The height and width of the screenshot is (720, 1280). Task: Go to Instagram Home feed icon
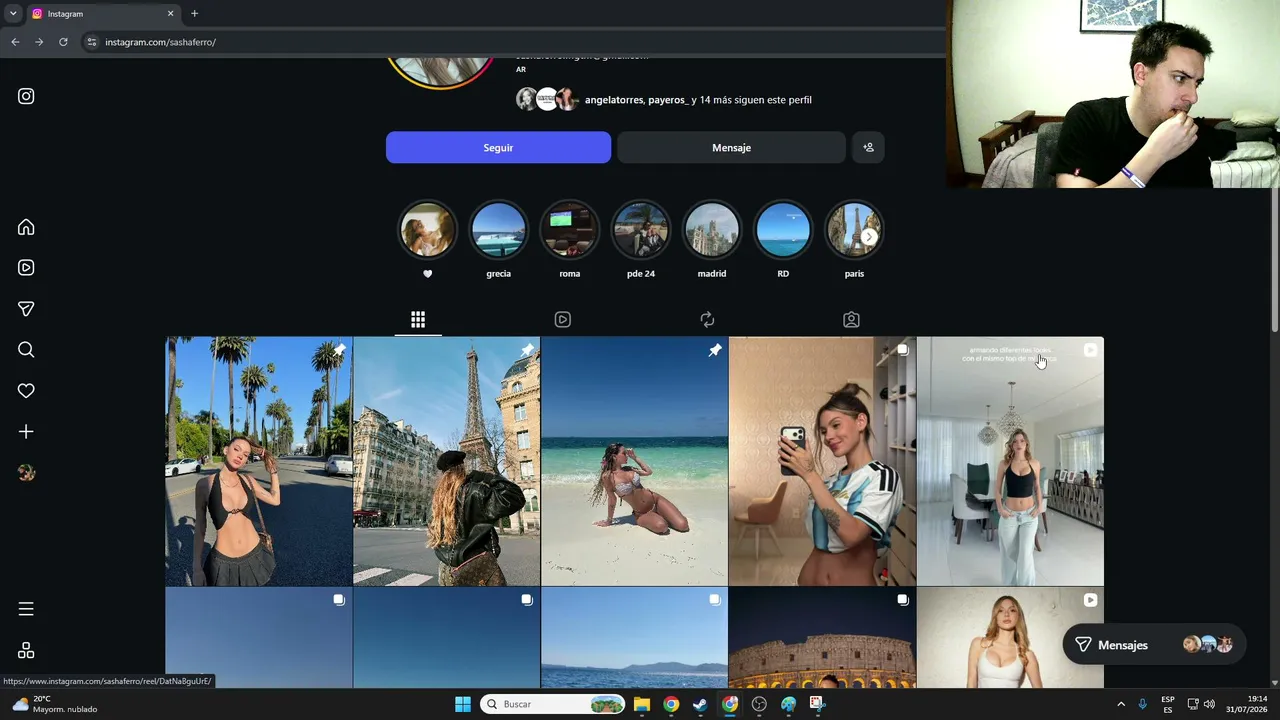pos(26,227)
